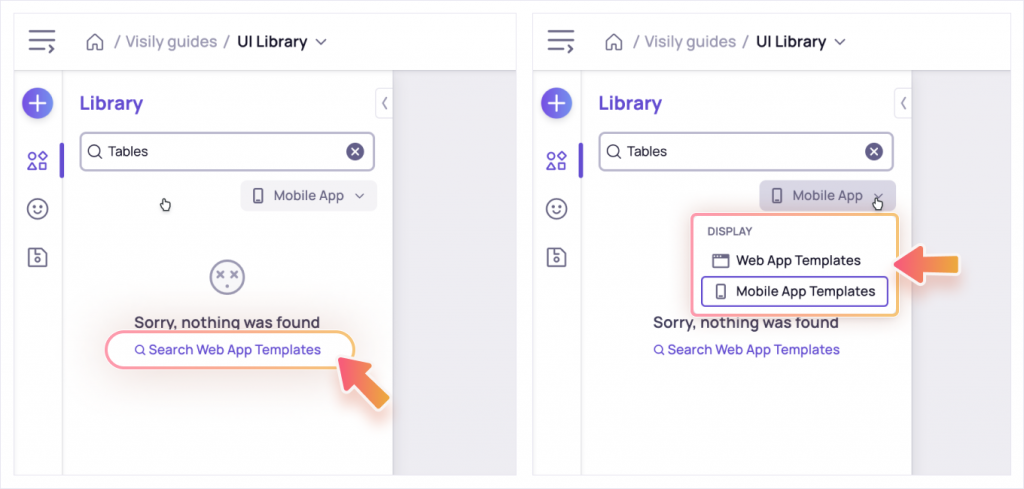Click the home icon in right breadcrumb

pos(614,42)
